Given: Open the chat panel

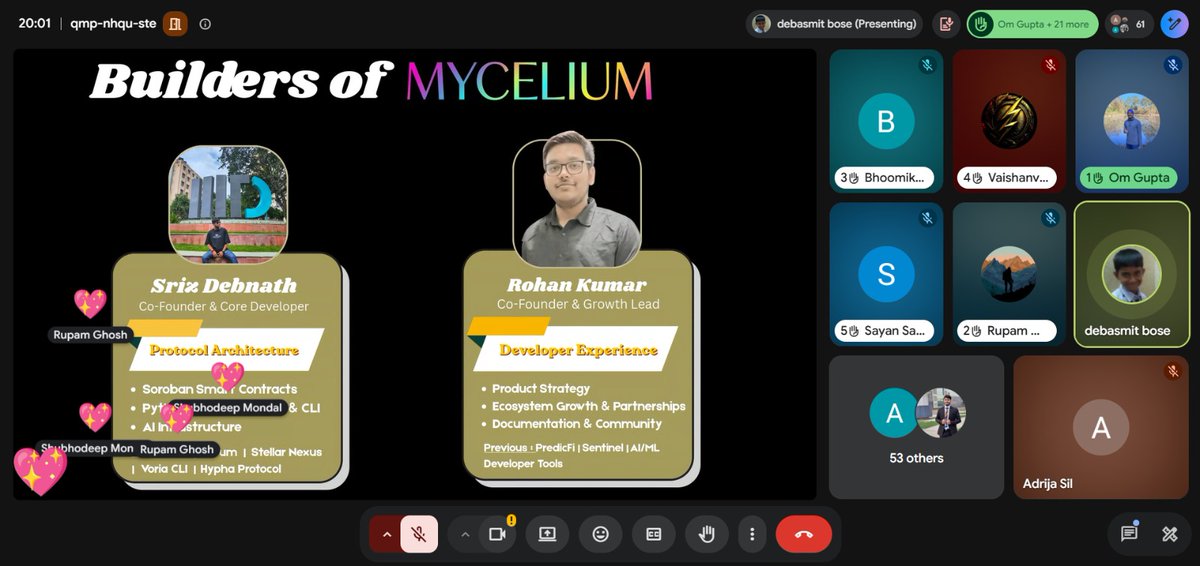Looking at the screenshot, I should pos(1129,534).
